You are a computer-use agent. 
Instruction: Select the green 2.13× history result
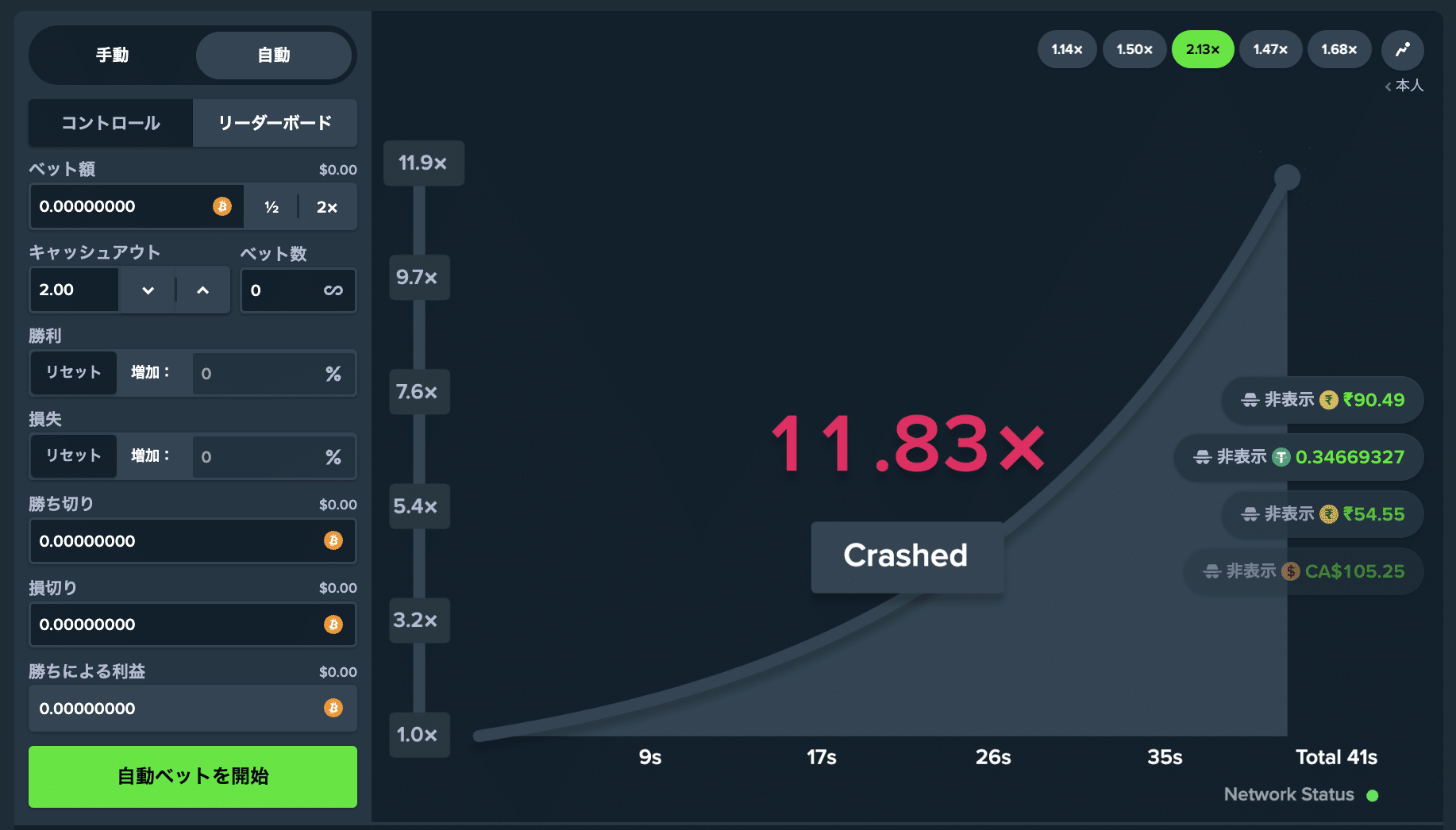point(1203,49)
